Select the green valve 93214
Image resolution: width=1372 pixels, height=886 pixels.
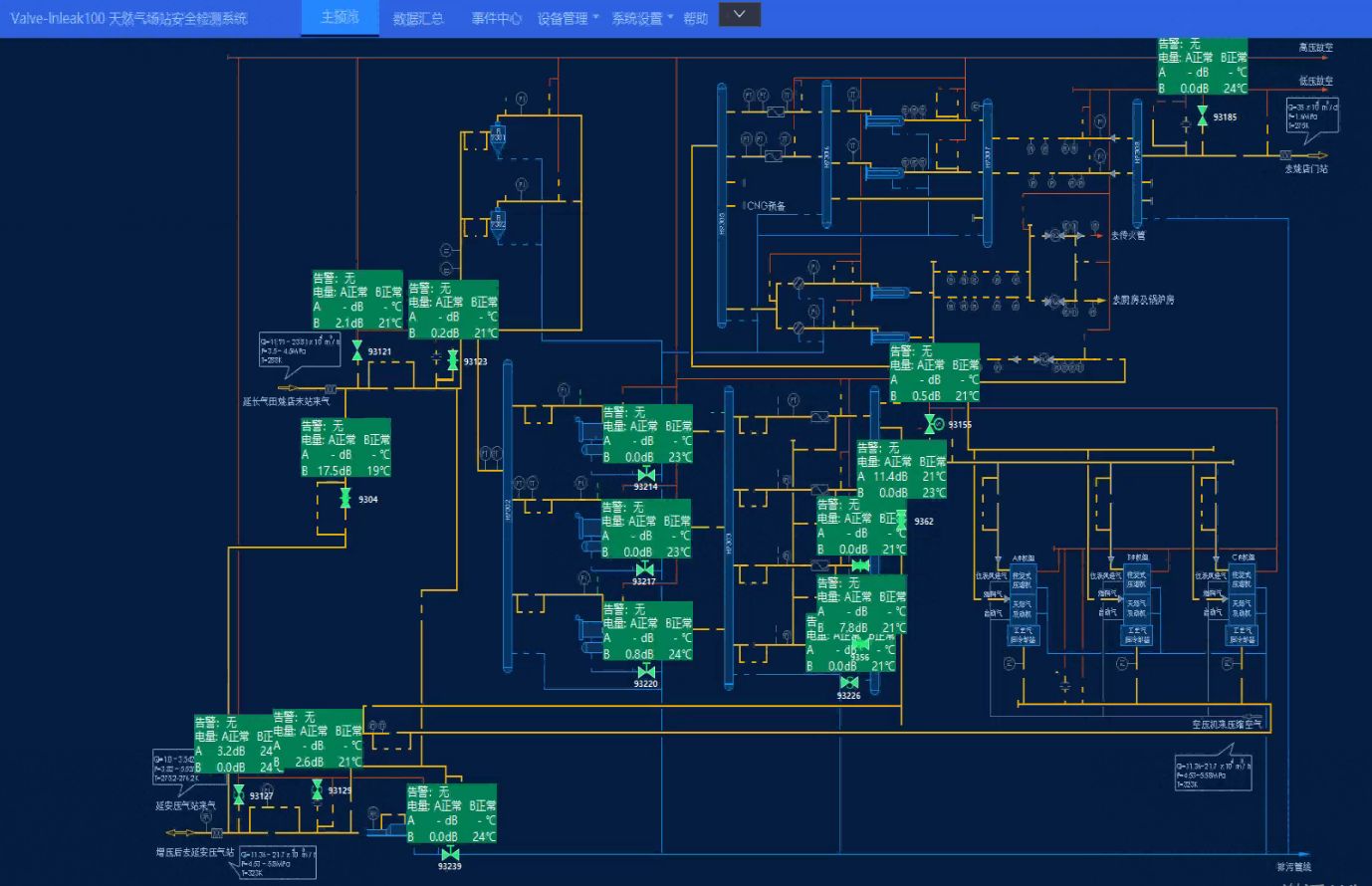point(645,475)
